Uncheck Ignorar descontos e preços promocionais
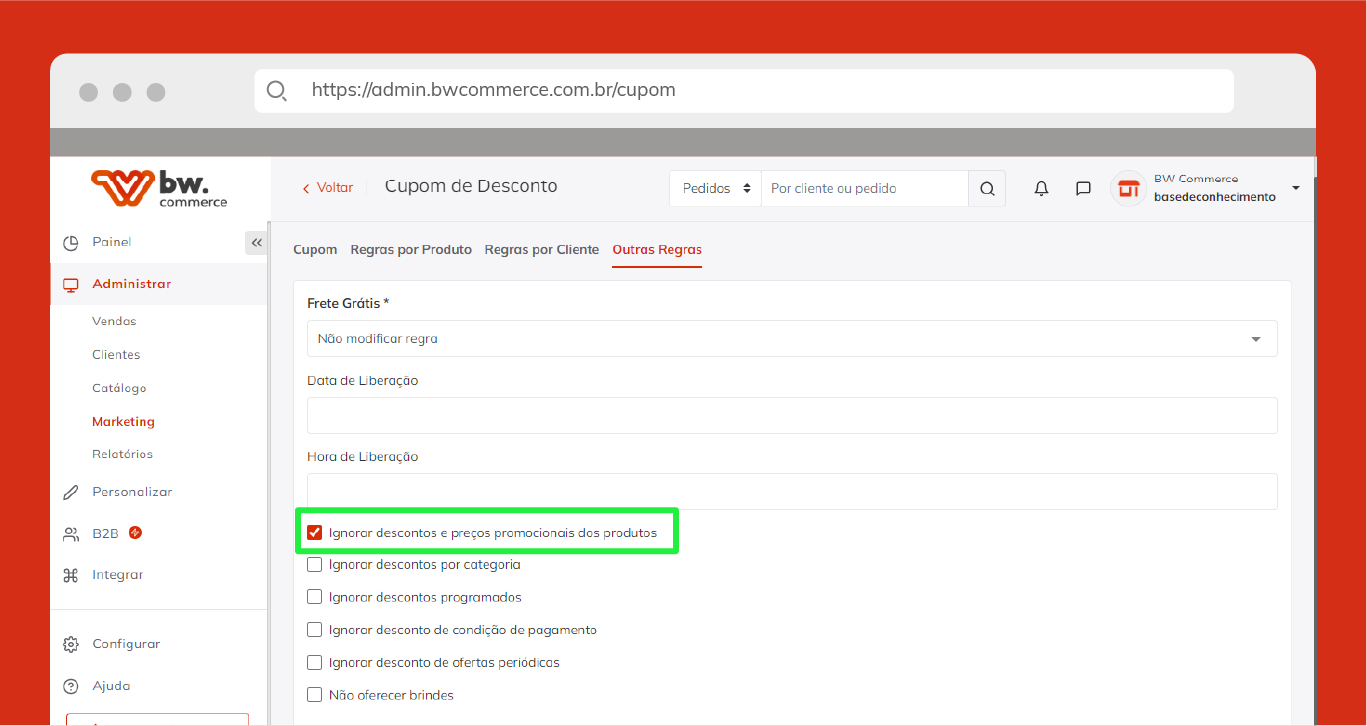 [315, 533]
